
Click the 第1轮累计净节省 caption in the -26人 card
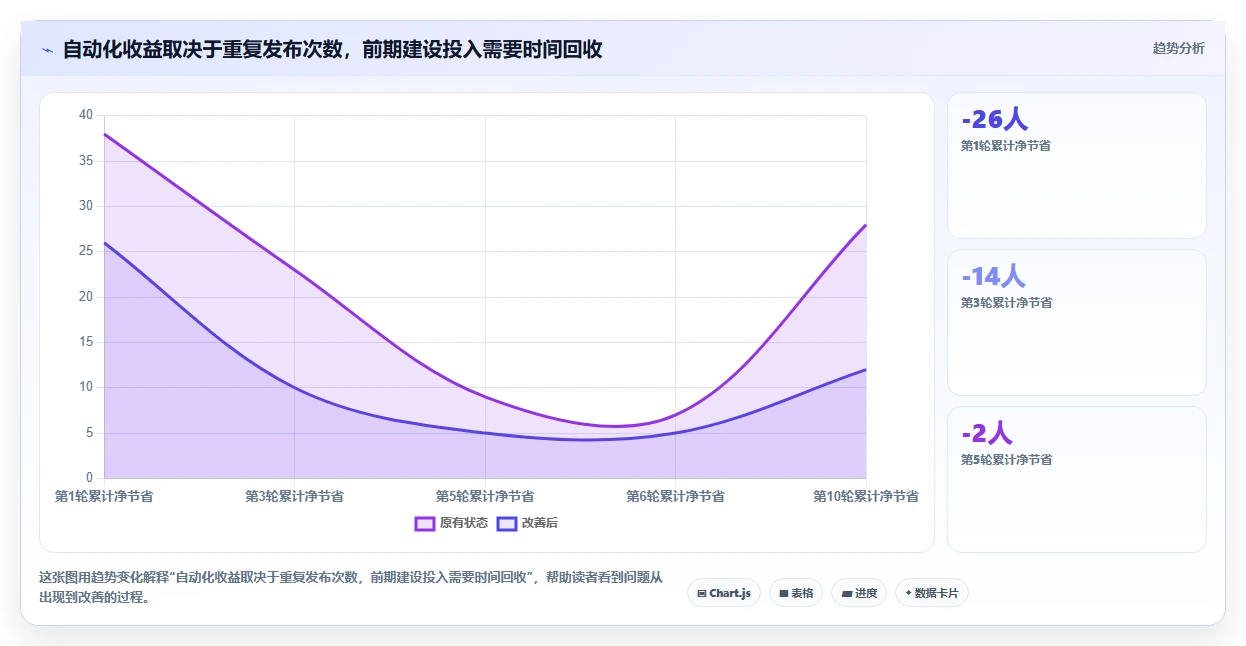pyautogui.click(x=1006, y=145)
